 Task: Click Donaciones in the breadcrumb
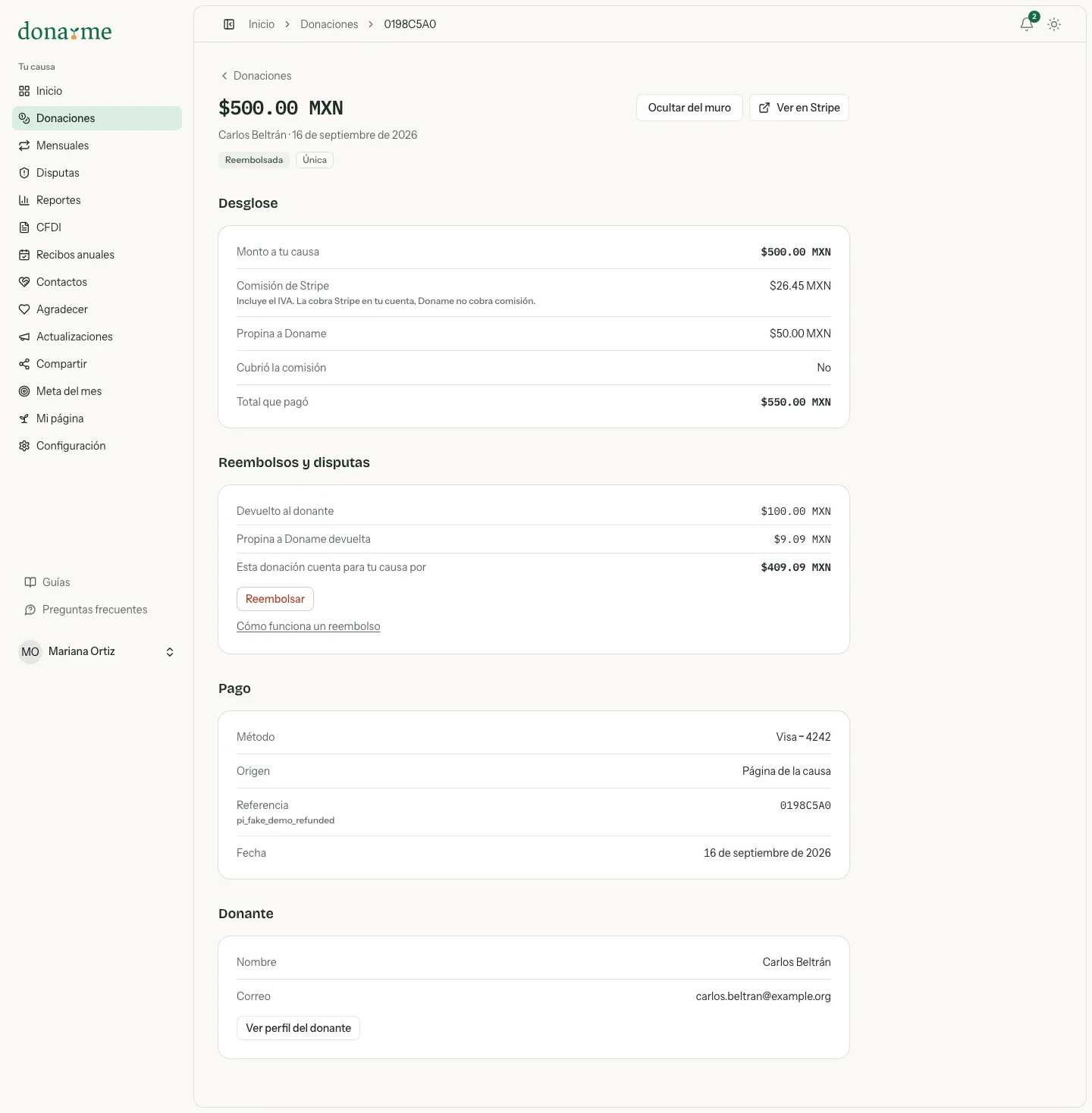click(x=329, y=24)
